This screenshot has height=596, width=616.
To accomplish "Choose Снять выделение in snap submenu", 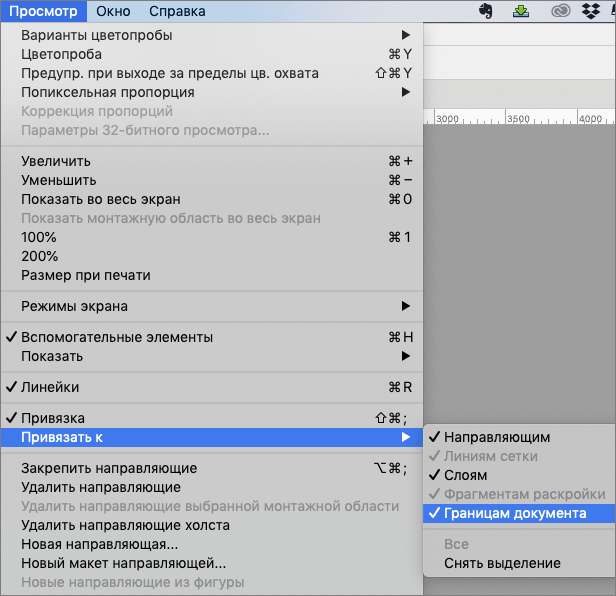I will (519, 563).
